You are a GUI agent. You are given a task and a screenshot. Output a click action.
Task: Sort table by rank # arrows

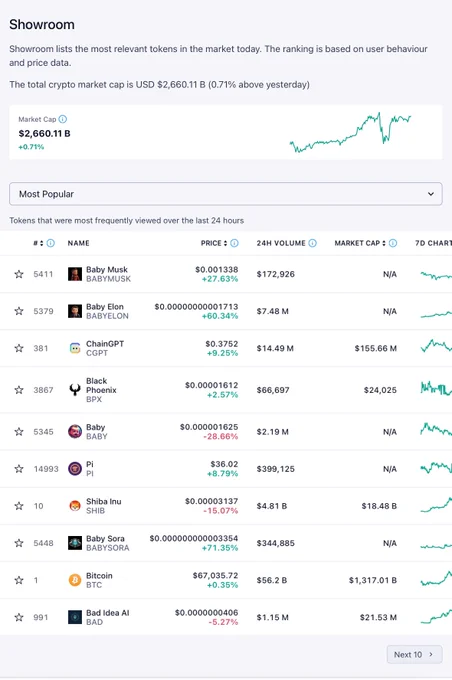tap(42, 243)
